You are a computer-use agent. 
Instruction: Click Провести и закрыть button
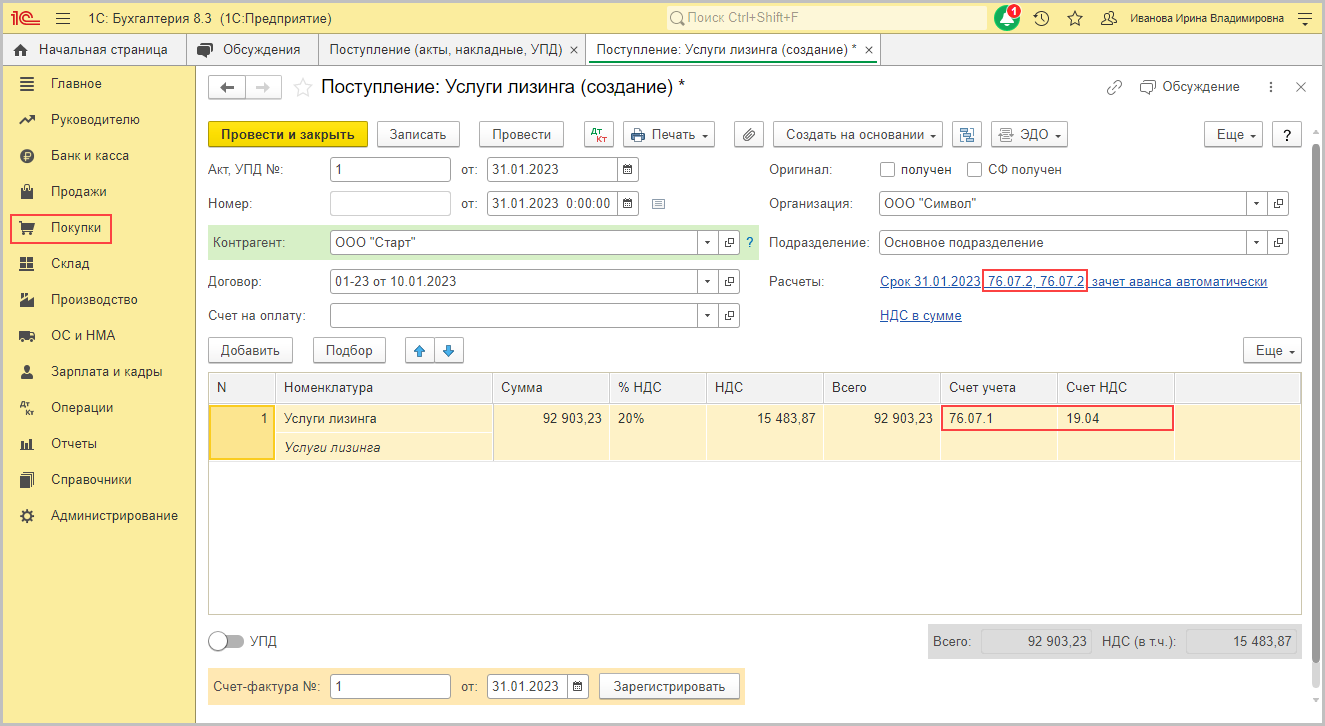pyautogui.click(x=288, y=134)
